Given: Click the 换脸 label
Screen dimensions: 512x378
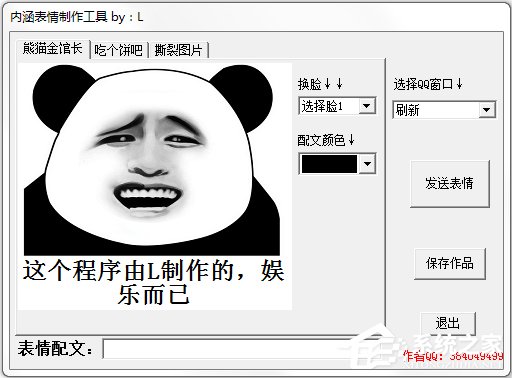Looking at the screenshot, I should [x=320, y=84].
